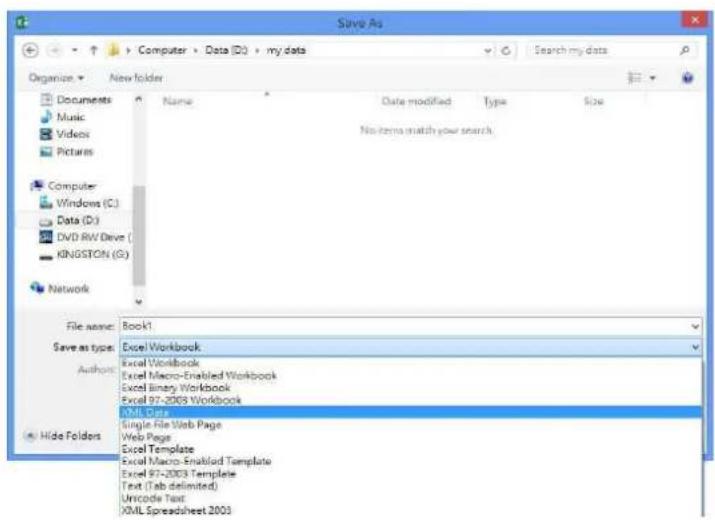
Task: Choose Excel Template file type
Action: 410,449
